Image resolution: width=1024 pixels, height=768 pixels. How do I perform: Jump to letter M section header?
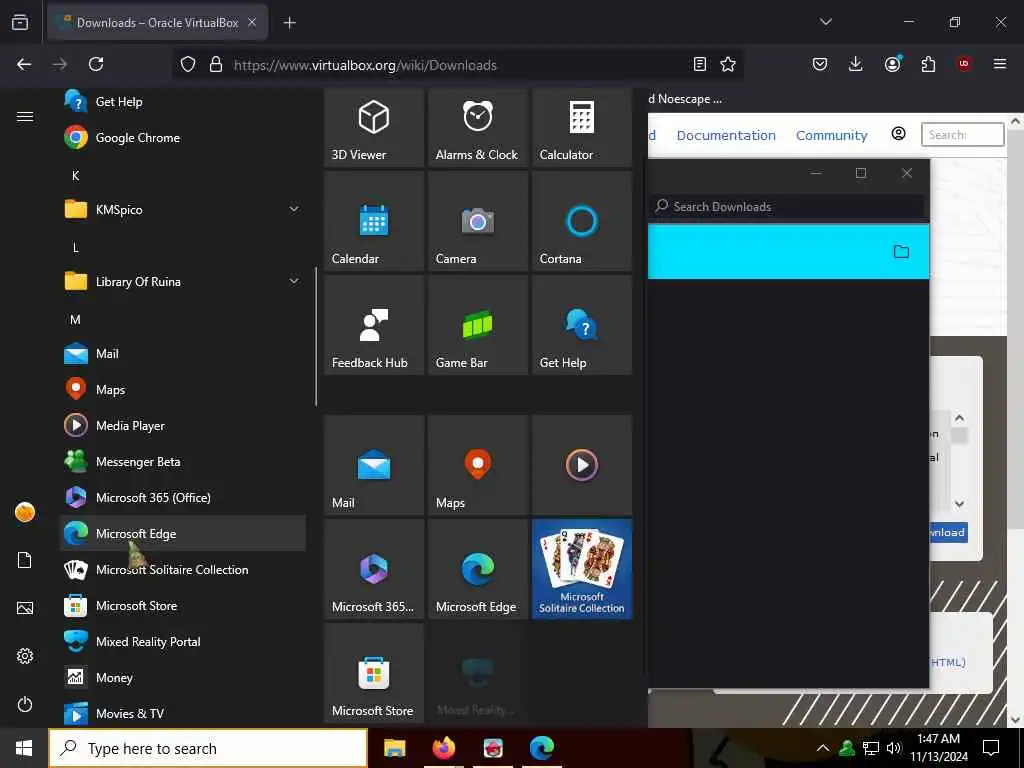(76, 319)
